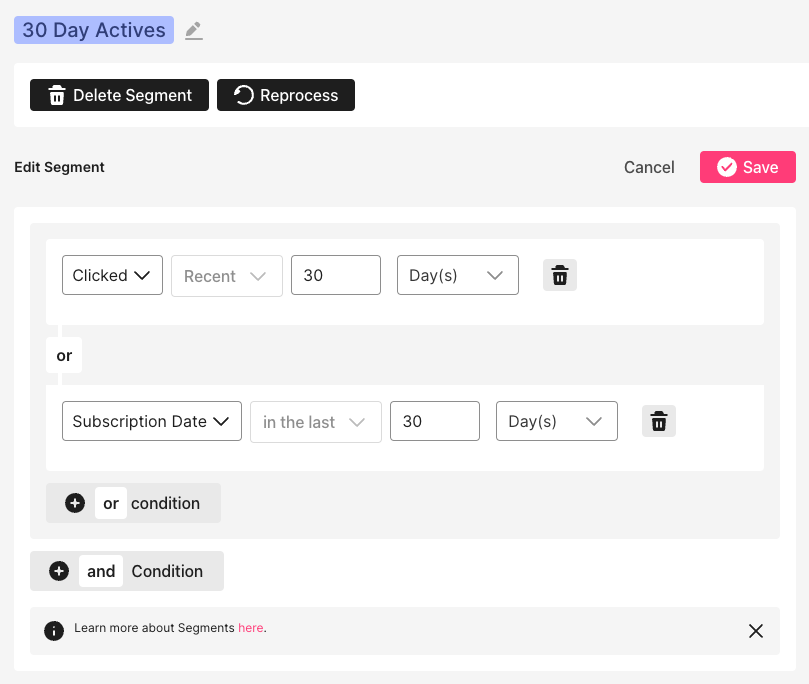
Task: Open the Clicked condition type dropdown
Action: [x=112, y=276]
